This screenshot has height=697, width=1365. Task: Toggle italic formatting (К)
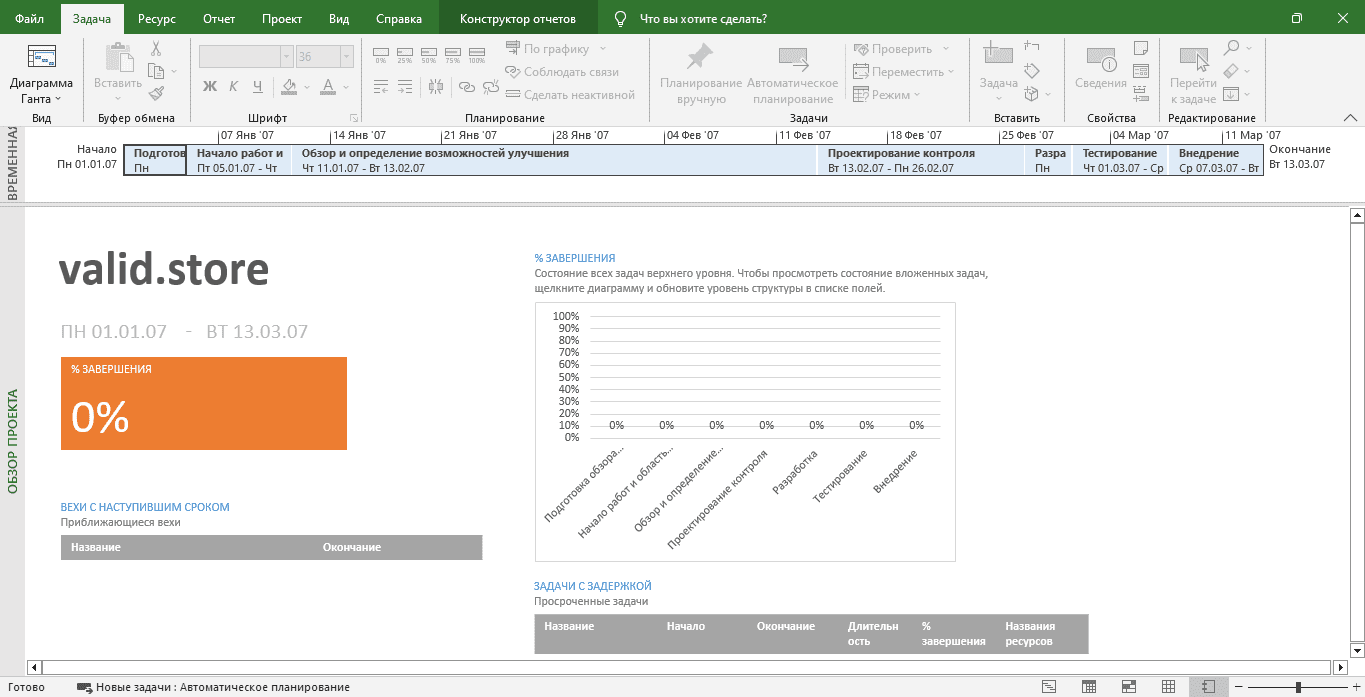click(234, 86)
